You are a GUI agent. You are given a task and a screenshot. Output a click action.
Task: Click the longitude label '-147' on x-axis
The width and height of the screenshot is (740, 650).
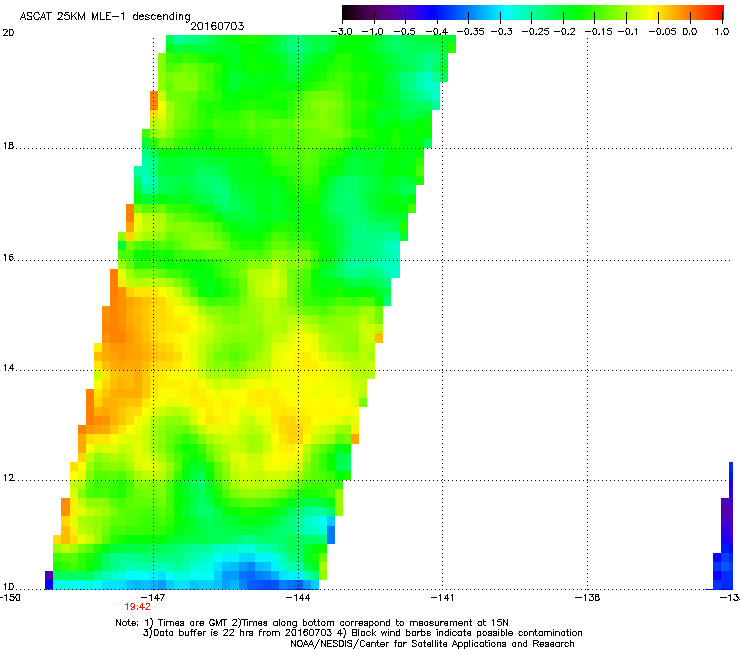(x=154, y=598)
